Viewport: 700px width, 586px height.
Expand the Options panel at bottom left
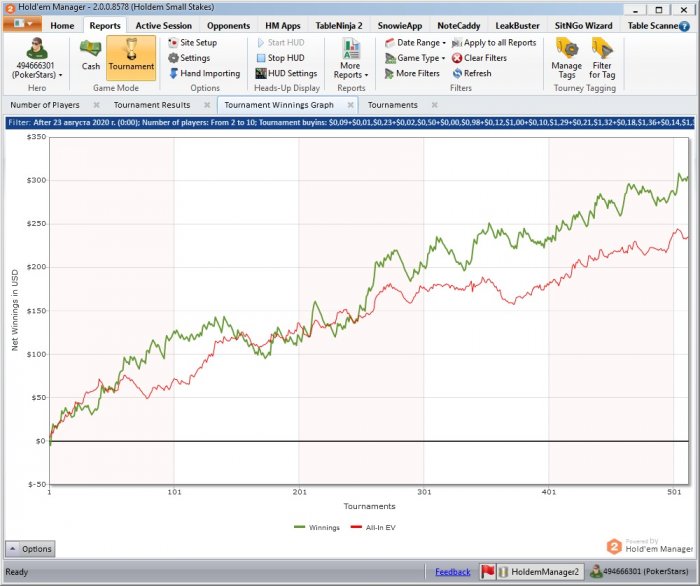pyautogui.click(x=29, y=549)
